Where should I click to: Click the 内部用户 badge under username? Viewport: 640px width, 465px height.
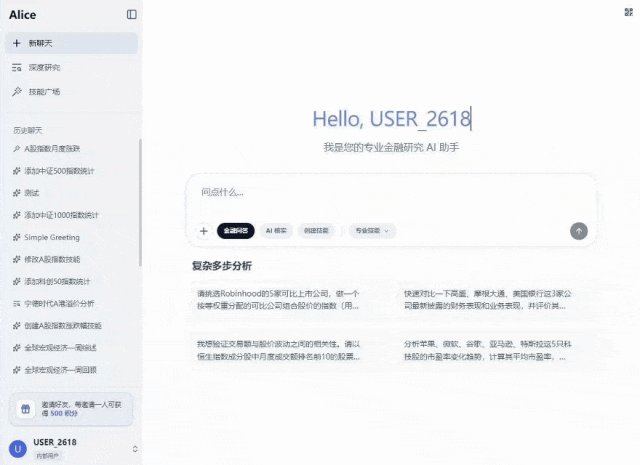click(47, 456)
